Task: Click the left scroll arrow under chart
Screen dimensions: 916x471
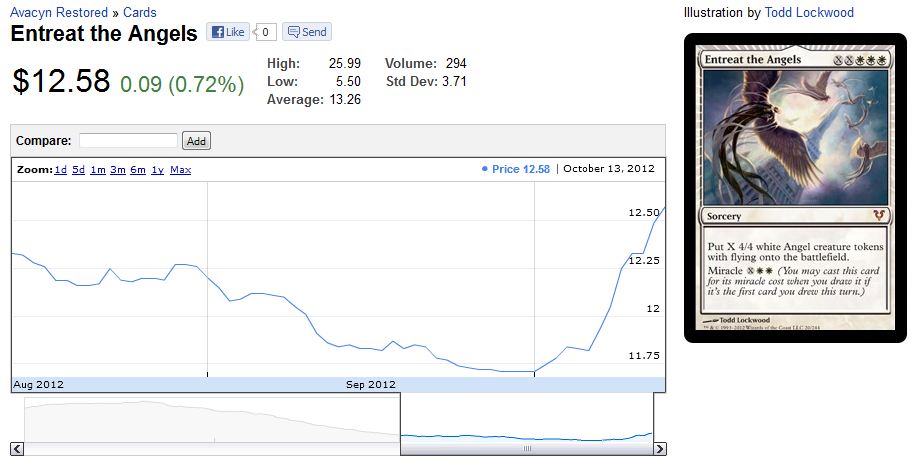Action: (x=17, y=449)
